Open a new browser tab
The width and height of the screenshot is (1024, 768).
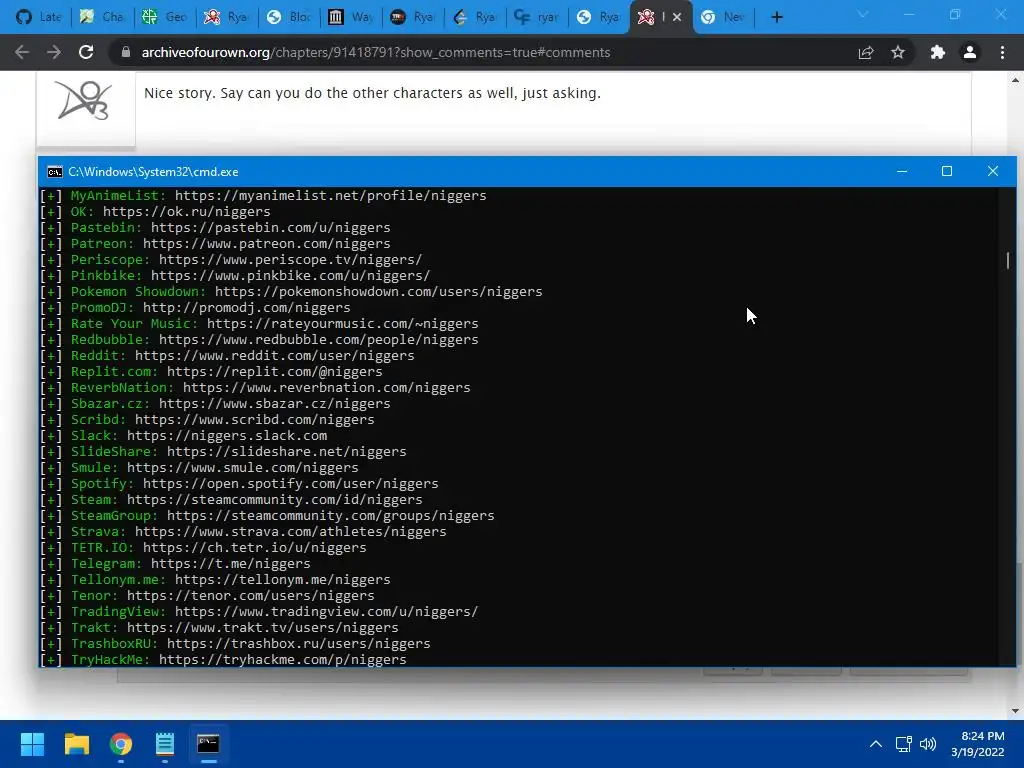click(x=776, y=17)
